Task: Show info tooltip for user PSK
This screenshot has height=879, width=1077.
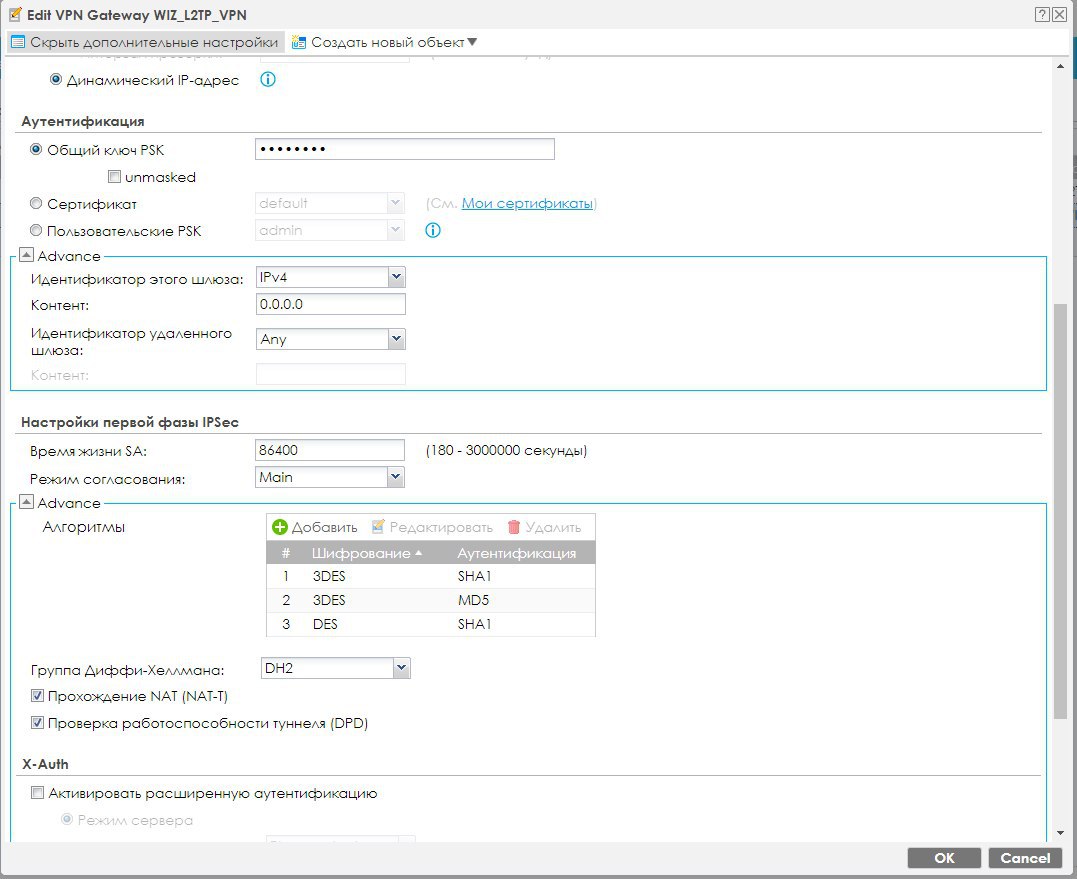Action: point(433,230)
